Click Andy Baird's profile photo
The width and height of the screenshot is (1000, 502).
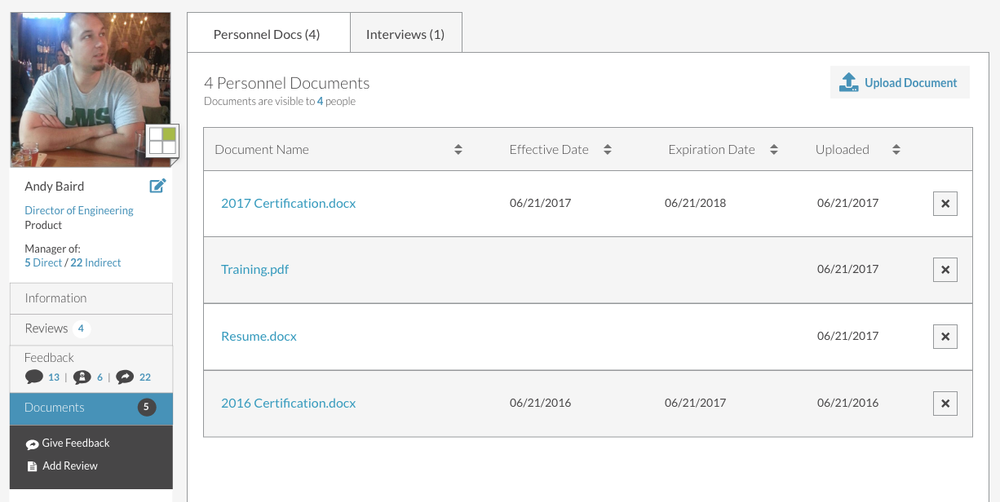coord(91,89)
